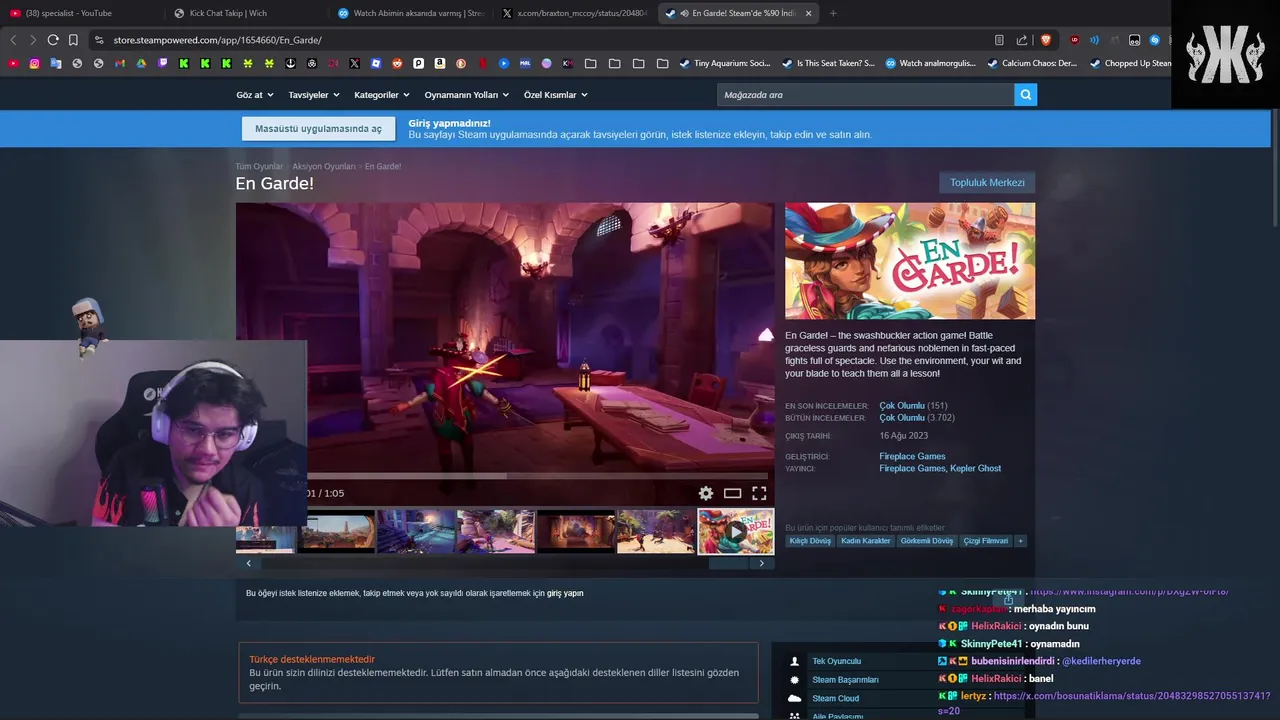
Task: Switch to x.com braxton_mccoy tab
Action: (x=574, y=13)
